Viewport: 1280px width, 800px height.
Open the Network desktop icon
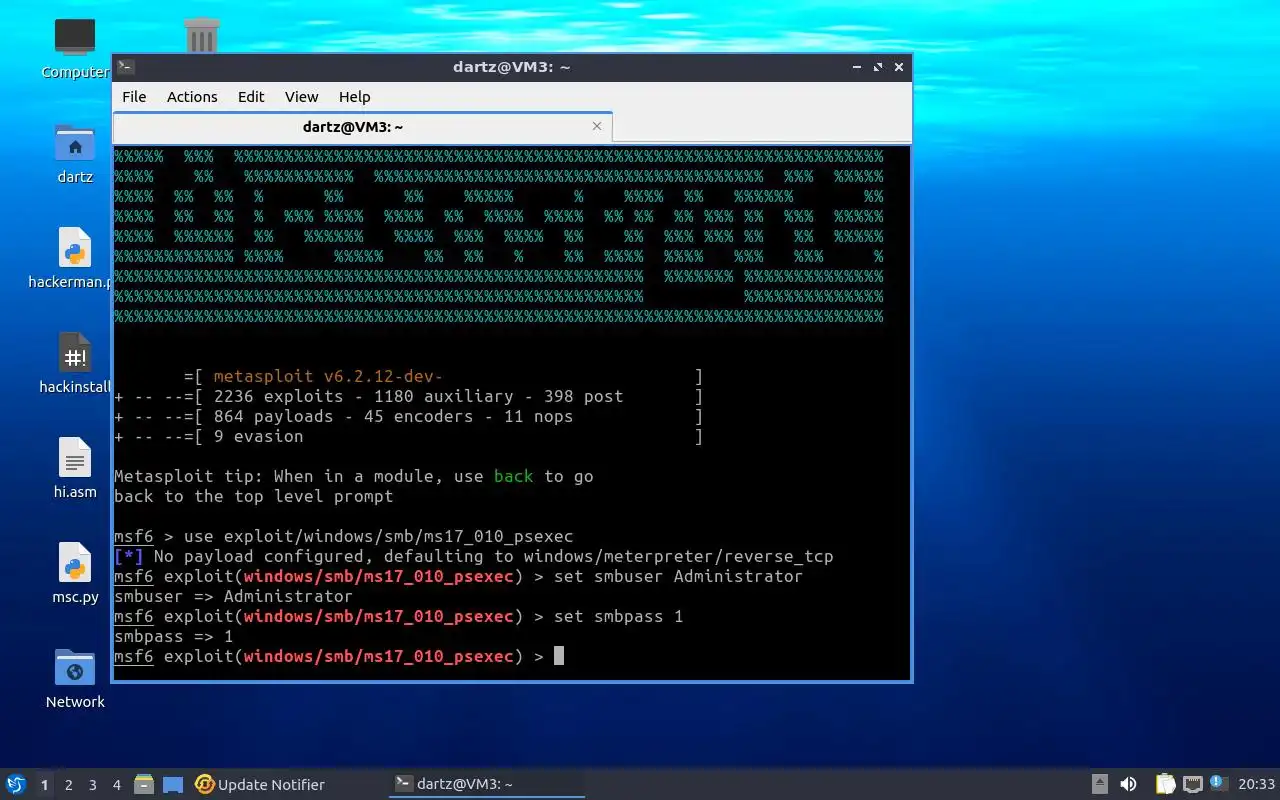pyautogui.click(x=75, y=667)
